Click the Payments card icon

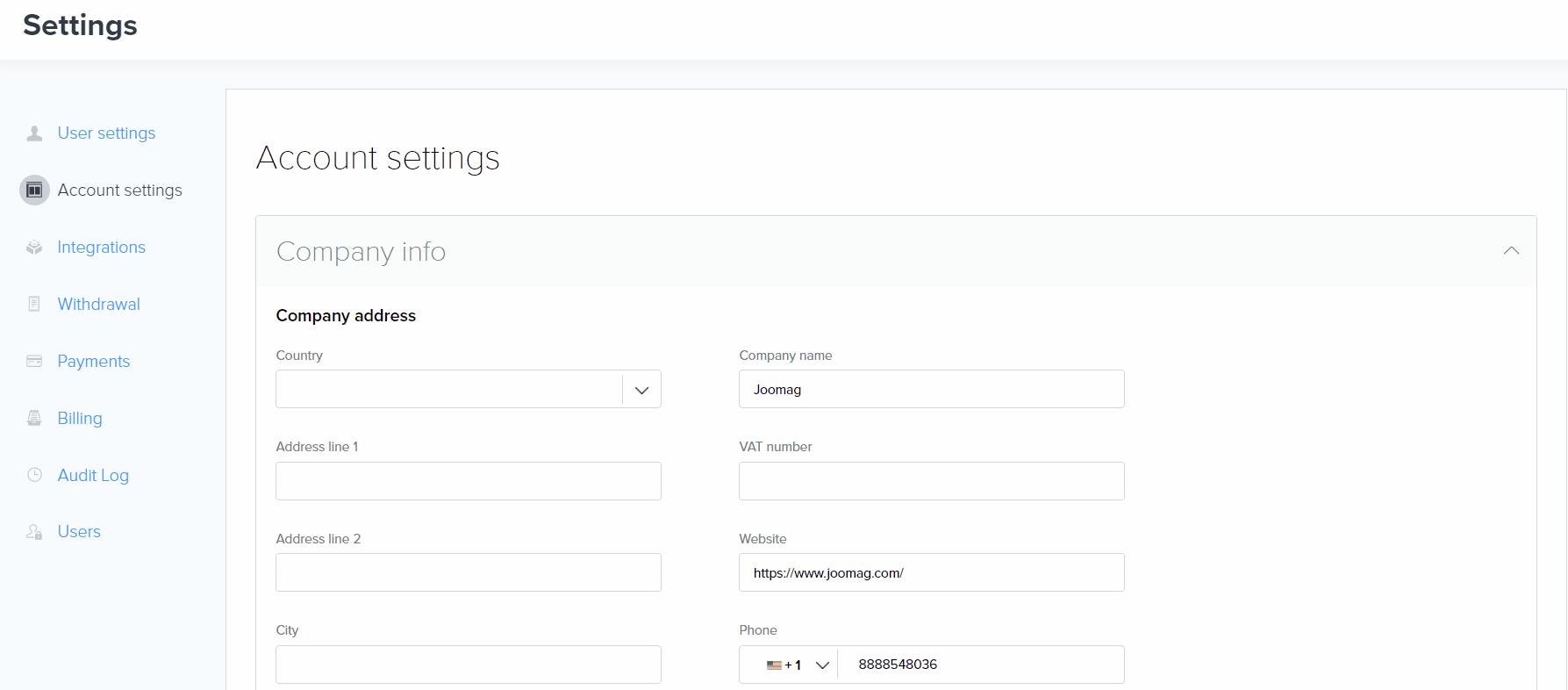34,362
